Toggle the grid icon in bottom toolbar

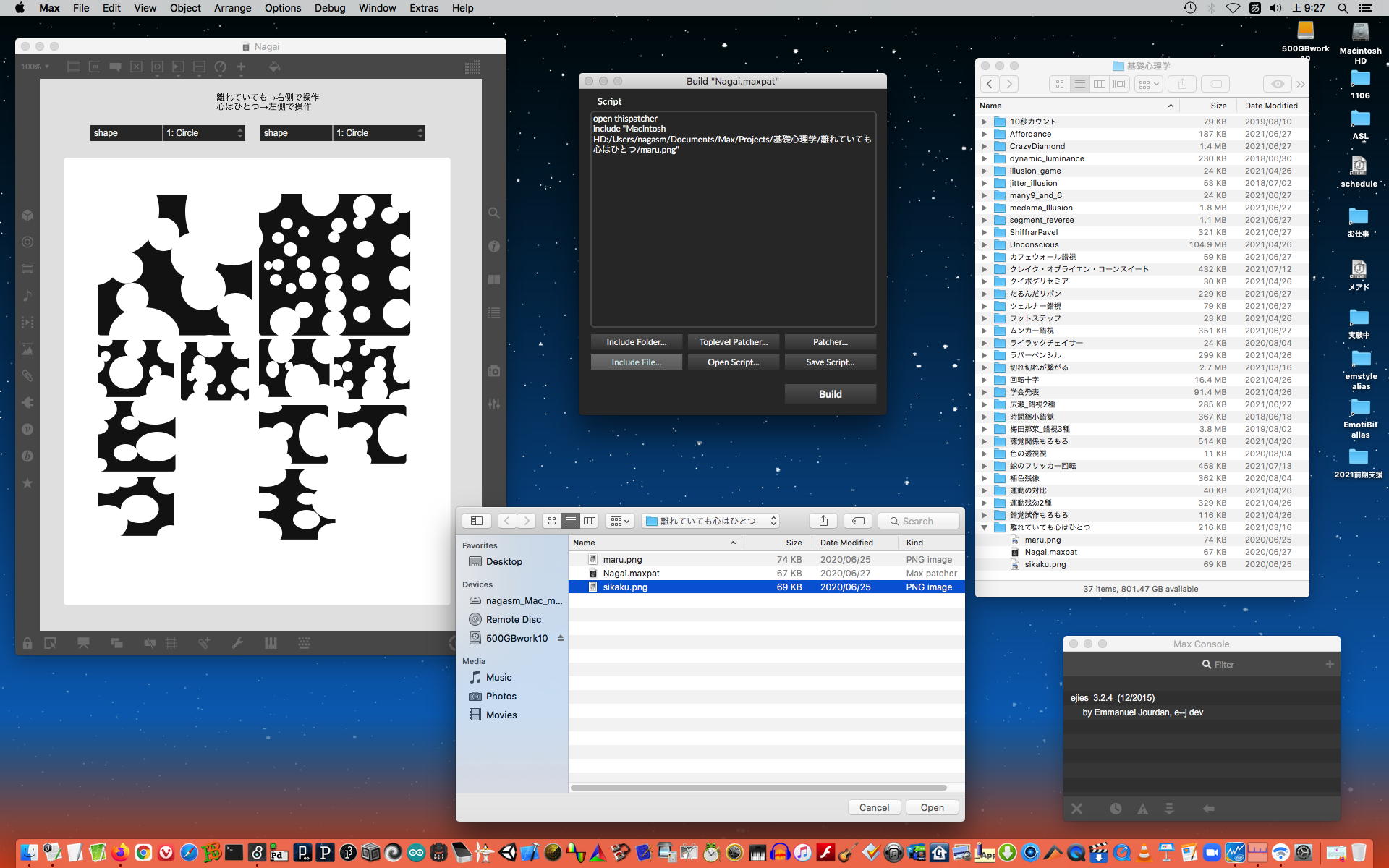pos(171,643)
